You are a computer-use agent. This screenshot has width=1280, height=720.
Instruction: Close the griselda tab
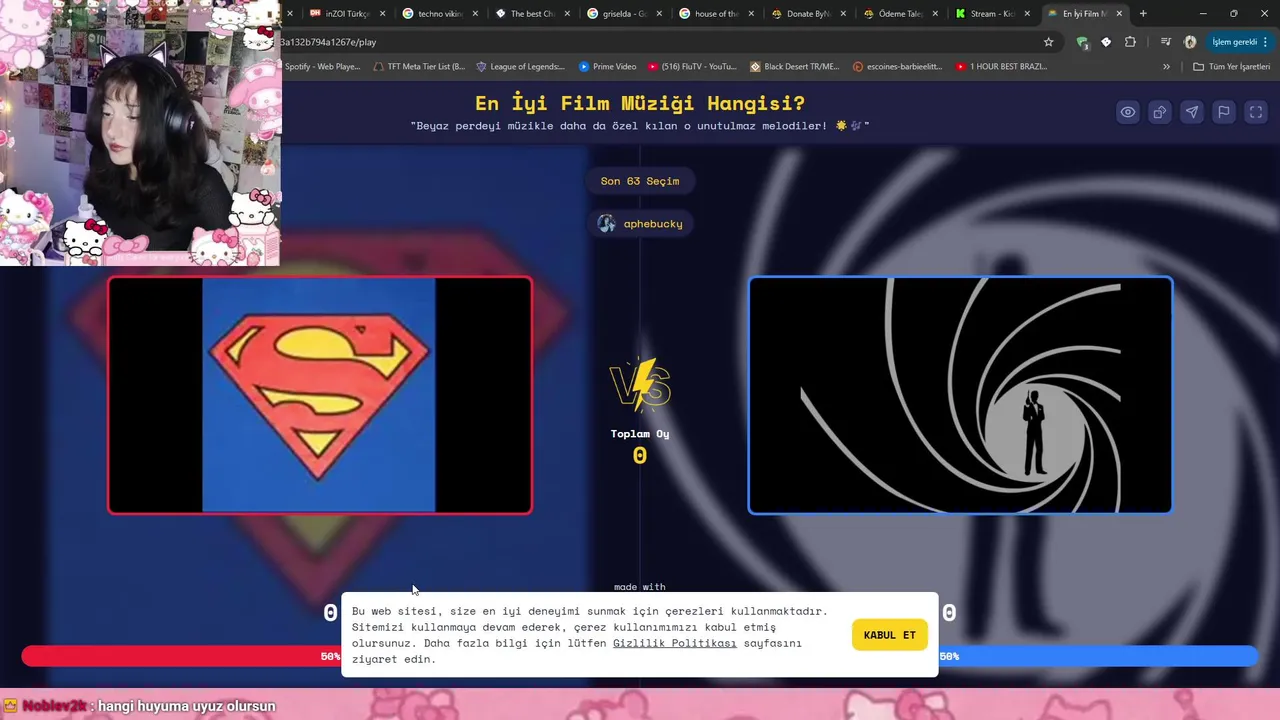[659, 14]
